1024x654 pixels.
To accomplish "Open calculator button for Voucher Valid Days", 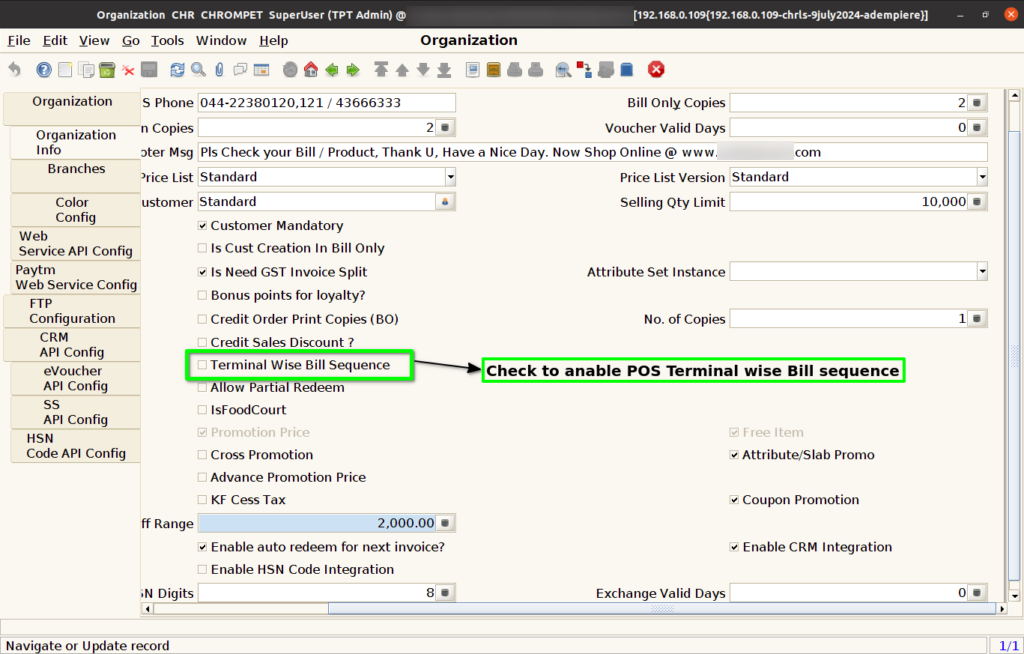I will pyautogui.click(x=977, y=127).
